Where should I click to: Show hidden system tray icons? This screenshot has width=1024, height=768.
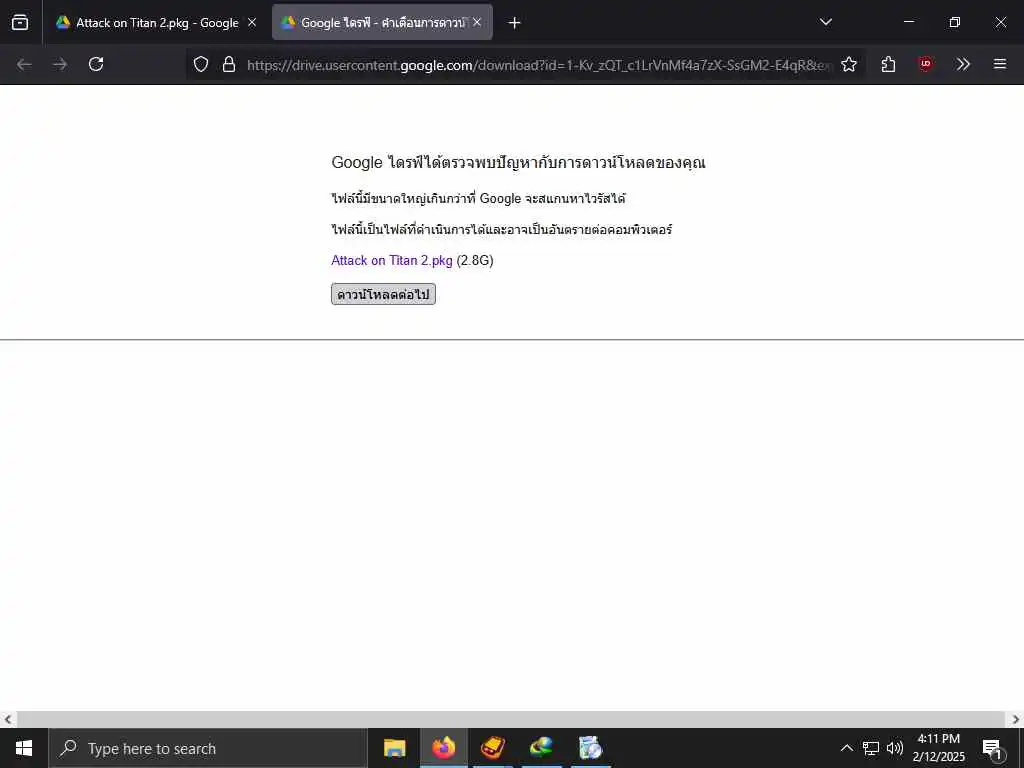[x=846, y=748]
